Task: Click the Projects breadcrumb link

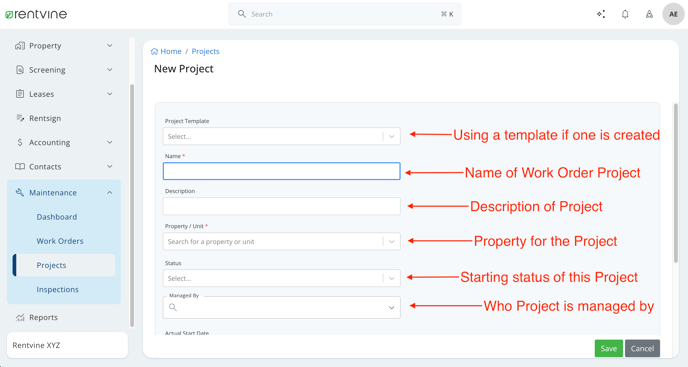Action: coord(205,51)
